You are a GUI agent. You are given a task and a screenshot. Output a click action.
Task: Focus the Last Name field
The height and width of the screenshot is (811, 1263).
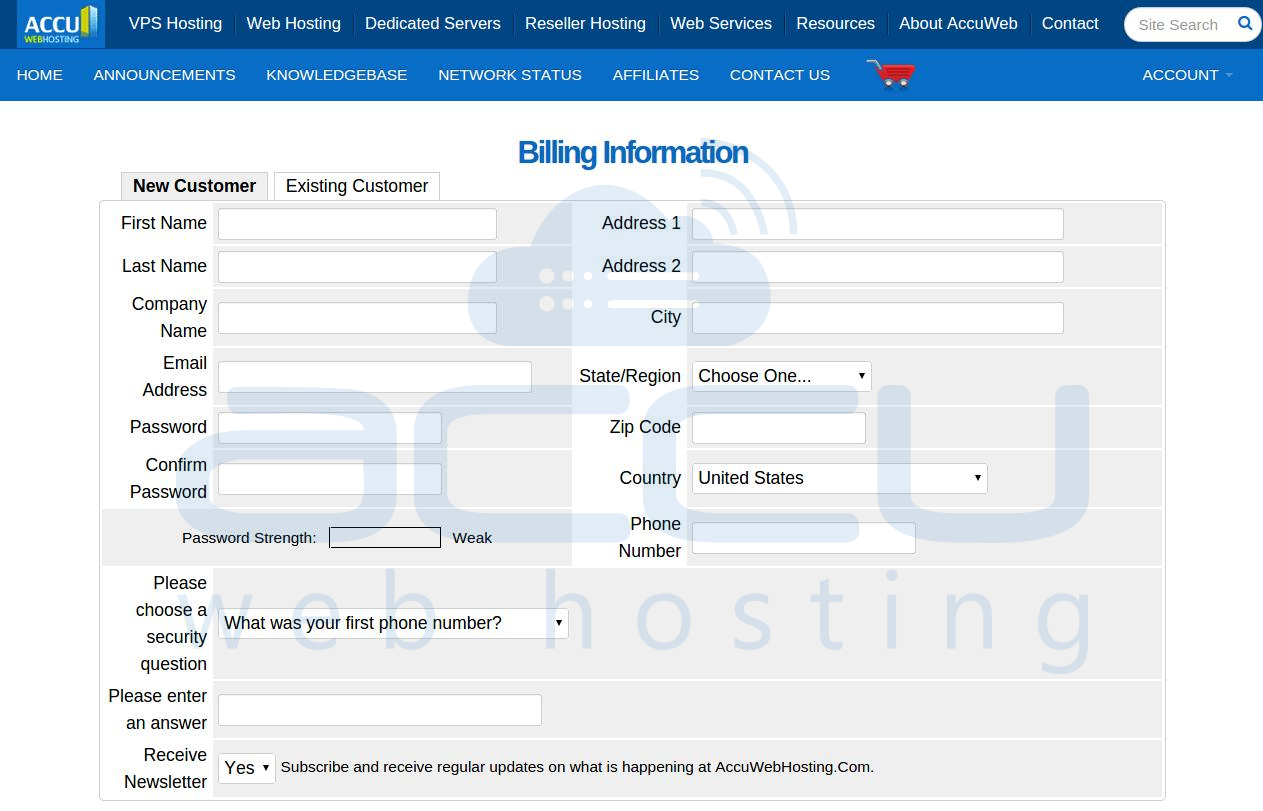[x=357, y=267]
